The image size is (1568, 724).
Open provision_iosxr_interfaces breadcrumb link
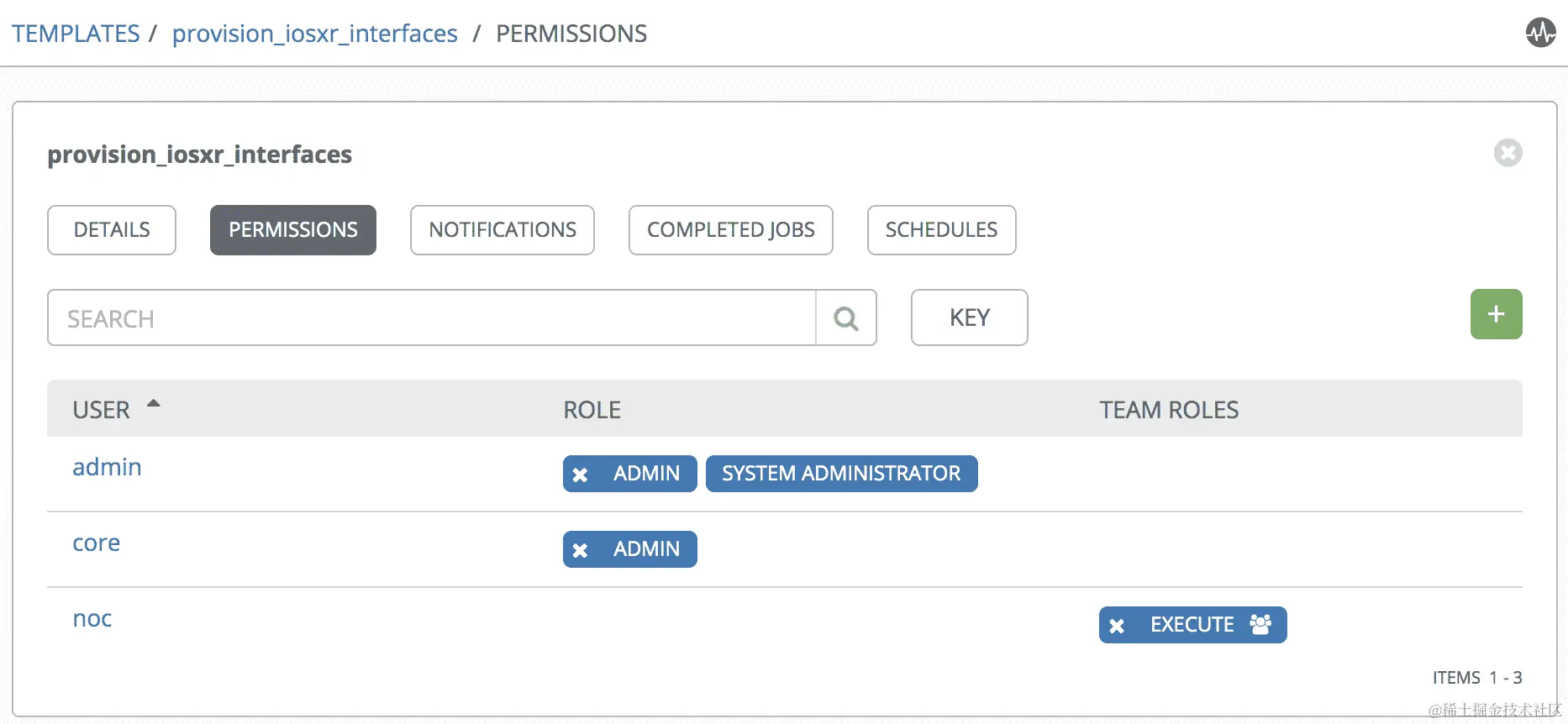[x=314, y=34]
